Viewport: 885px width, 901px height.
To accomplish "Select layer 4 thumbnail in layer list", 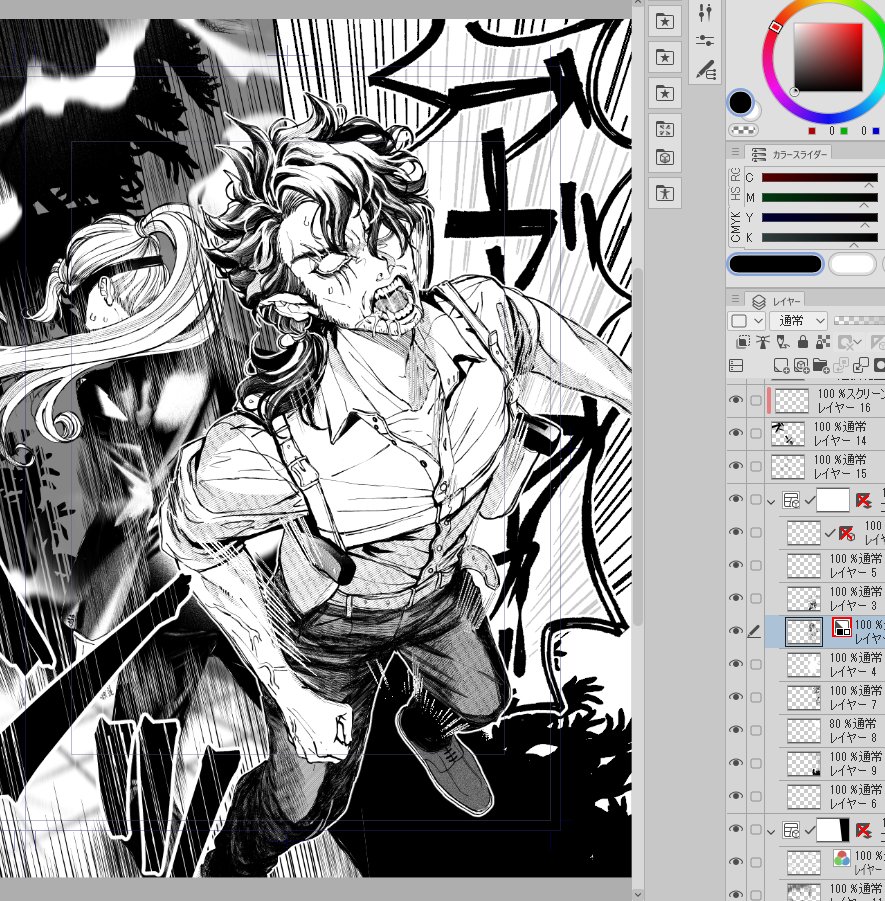I will point(803,665).
